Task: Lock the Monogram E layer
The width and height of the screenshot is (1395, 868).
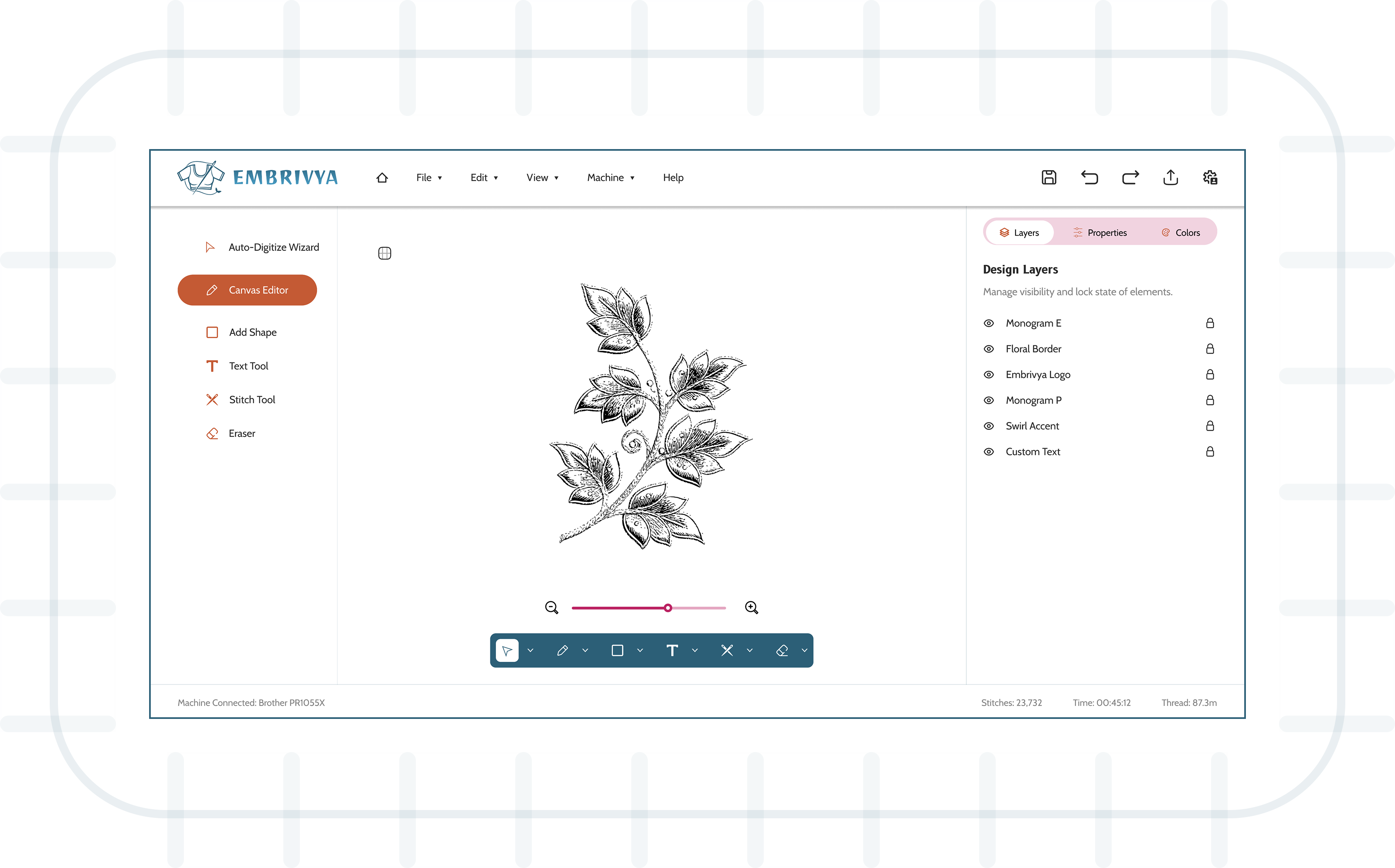Action: point(1209,323)
